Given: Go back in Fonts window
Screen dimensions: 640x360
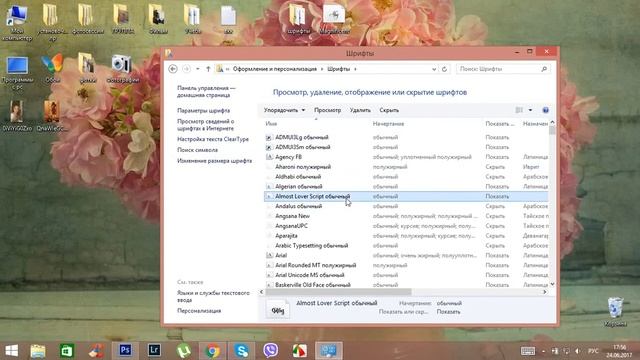Looking at the screenshot, I should click(173, 69).
